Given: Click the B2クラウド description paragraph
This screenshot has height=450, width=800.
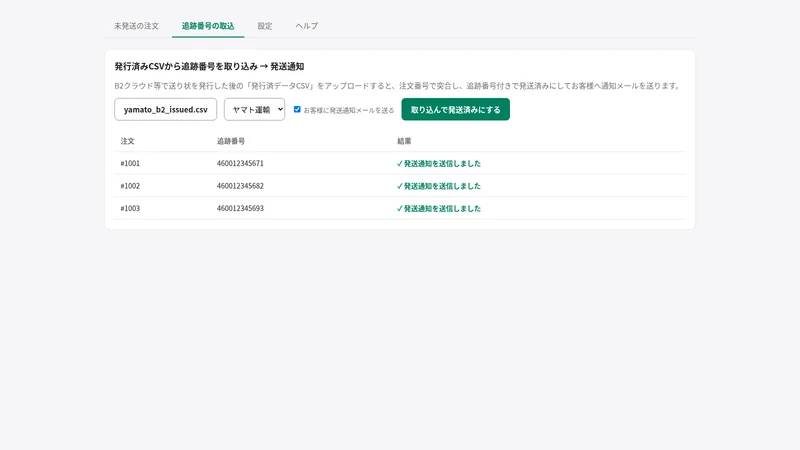Looking at the screenshot, I should (x=398, y=86).
